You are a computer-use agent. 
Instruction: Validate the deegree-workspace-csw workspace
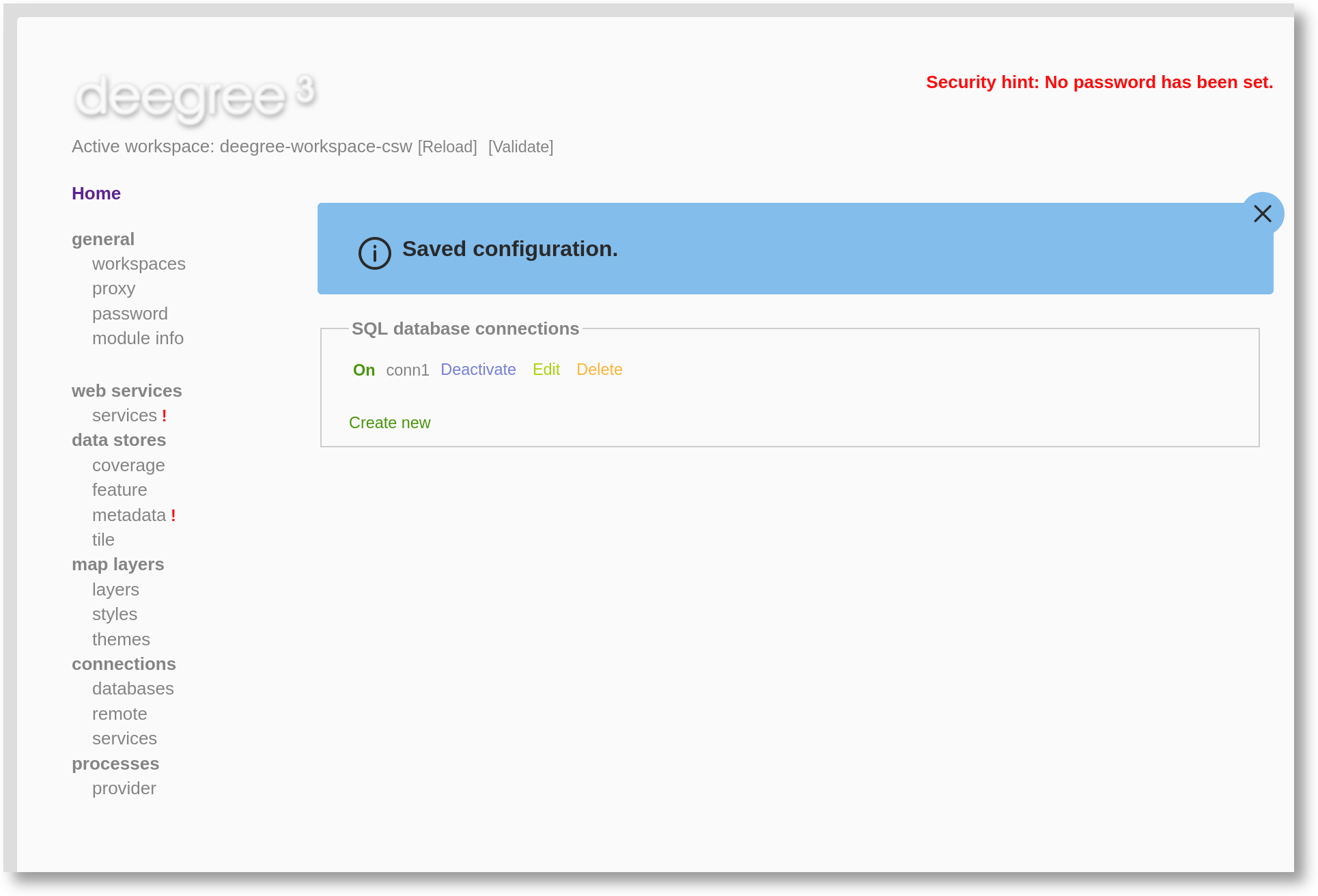pos(520,146)
